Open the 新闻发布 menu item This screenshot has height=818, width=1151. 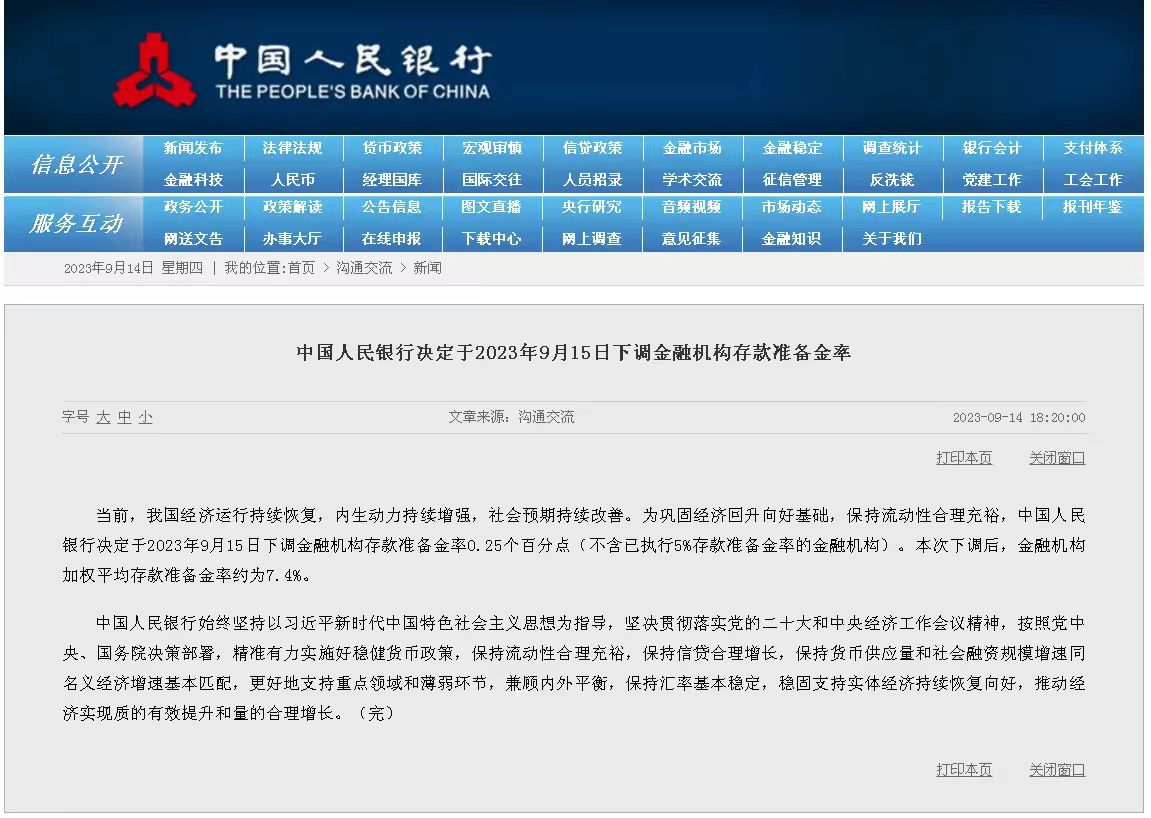pyautogui.click(x=193, y=148)
